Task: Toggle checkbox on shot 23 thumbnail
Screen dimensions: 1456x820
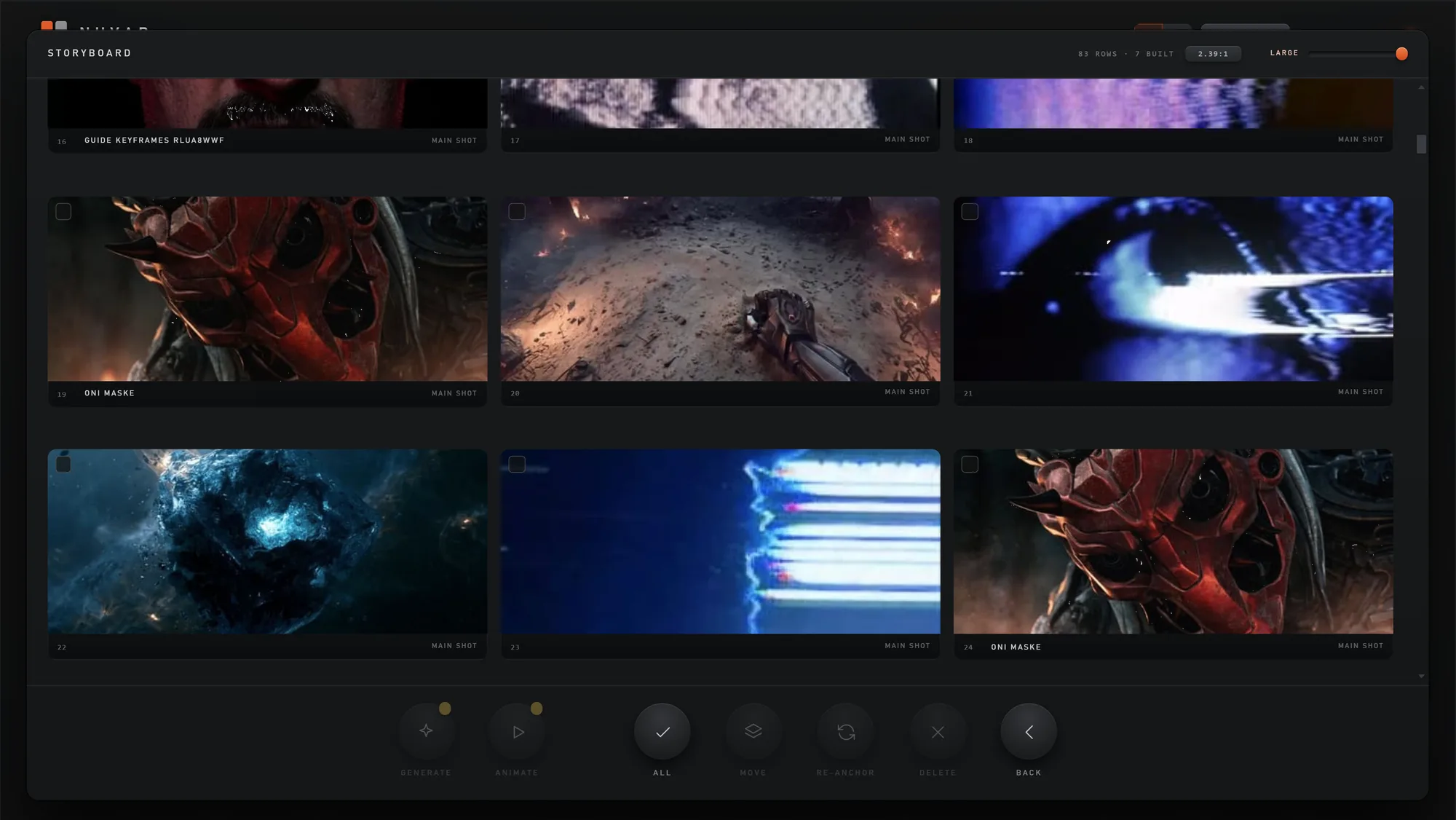Action: click(517, 464)
